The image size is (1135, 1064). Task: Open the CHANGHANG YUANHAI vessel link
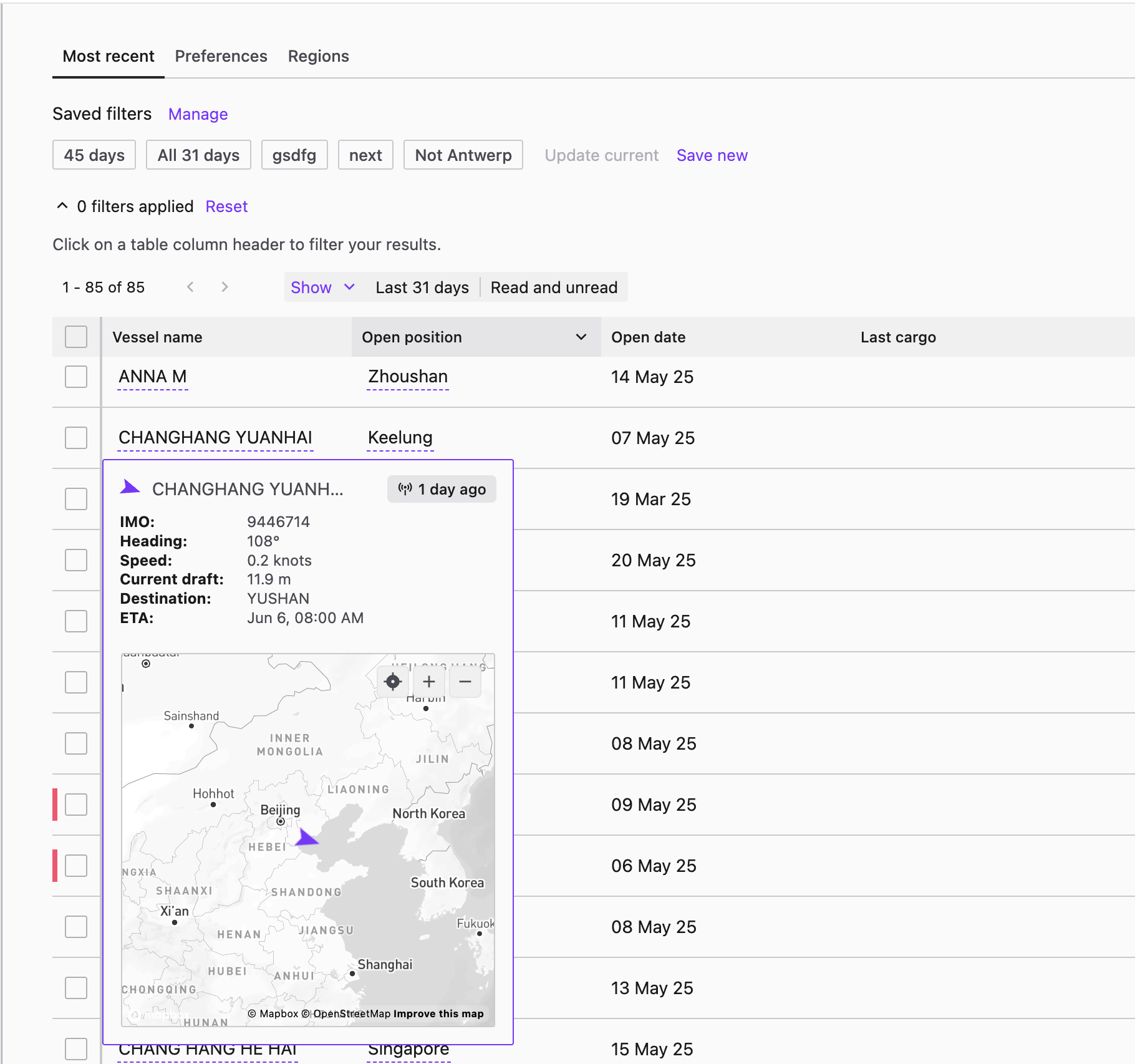[x=216, y=438]
